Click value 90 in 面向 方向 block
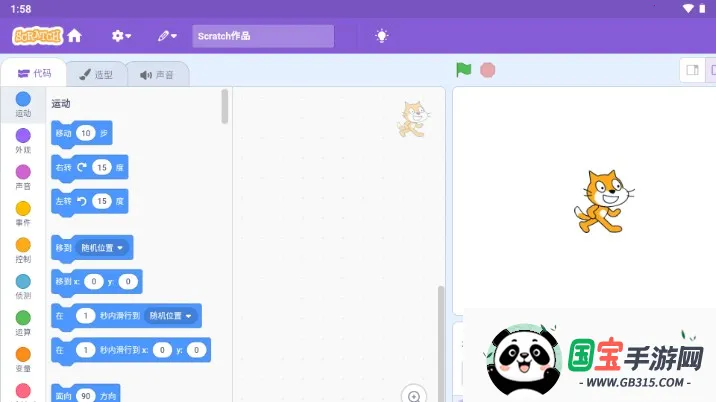Image resolution: width=716 pixels, height=402 pixels. pyautogui.click(x=85, y=396)
